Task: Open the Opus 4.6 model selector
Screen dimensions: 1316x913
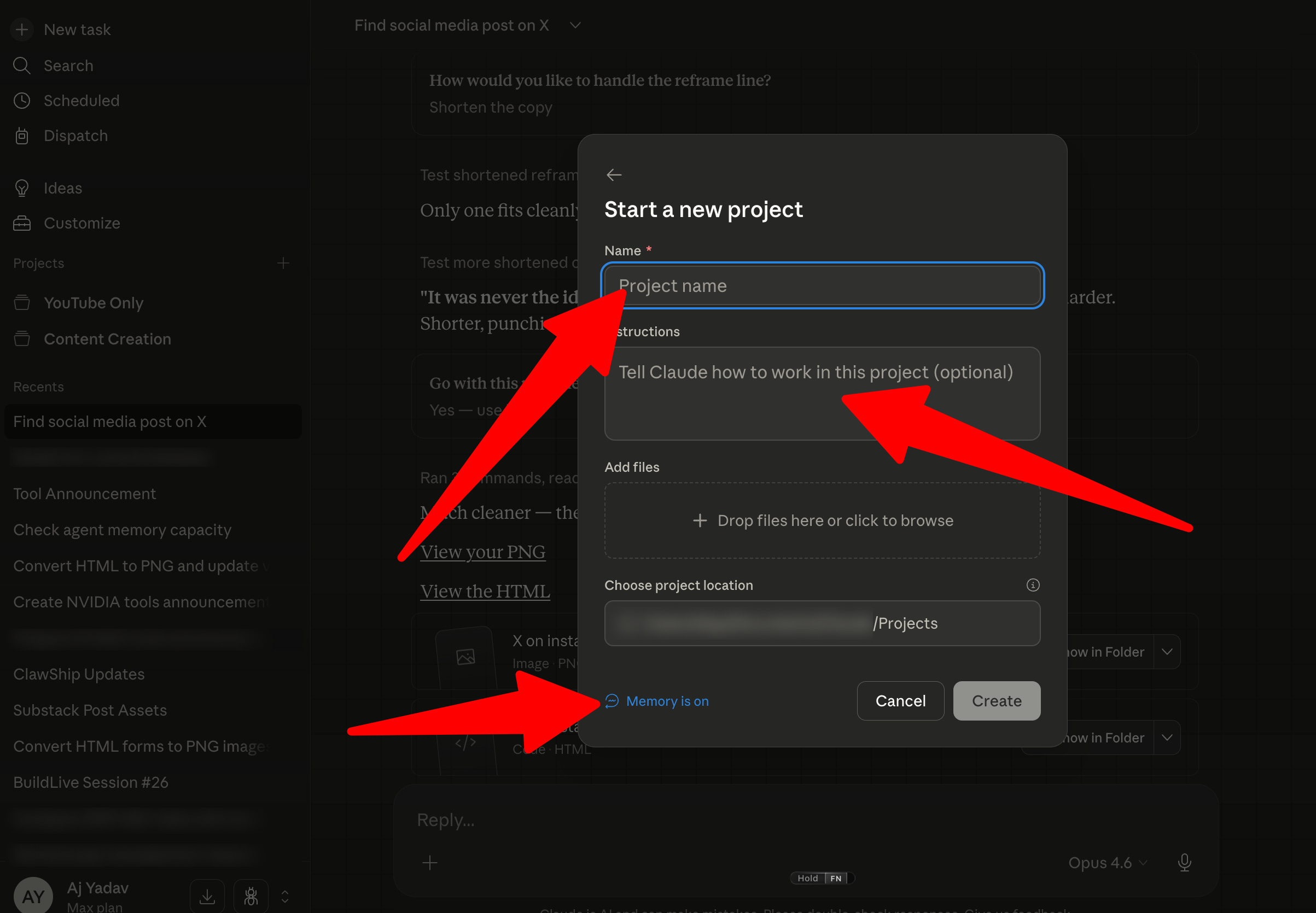Action: (x=1107, y=862)
